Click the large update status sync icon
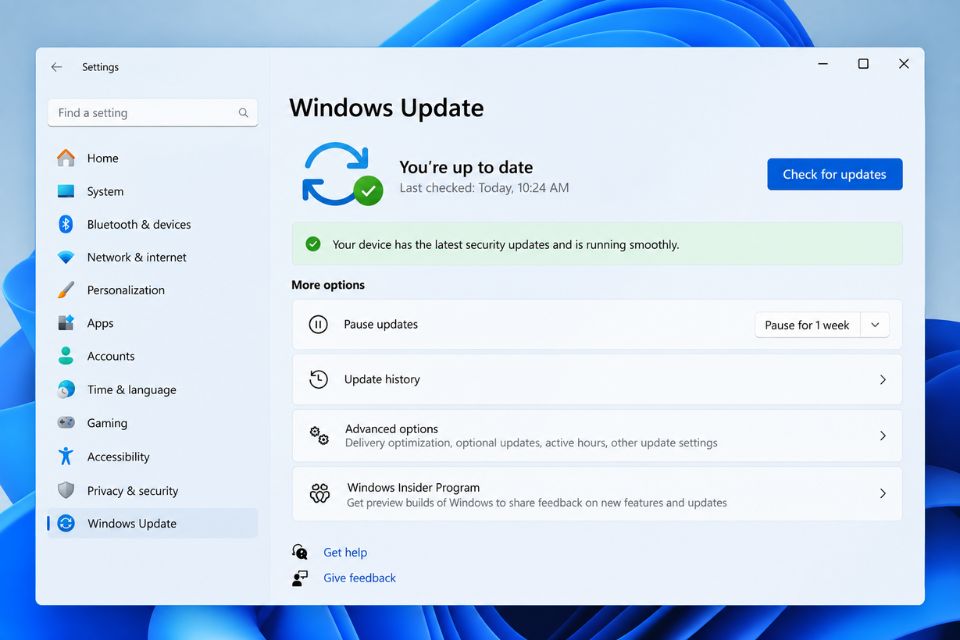 click(x=342, y=175)
